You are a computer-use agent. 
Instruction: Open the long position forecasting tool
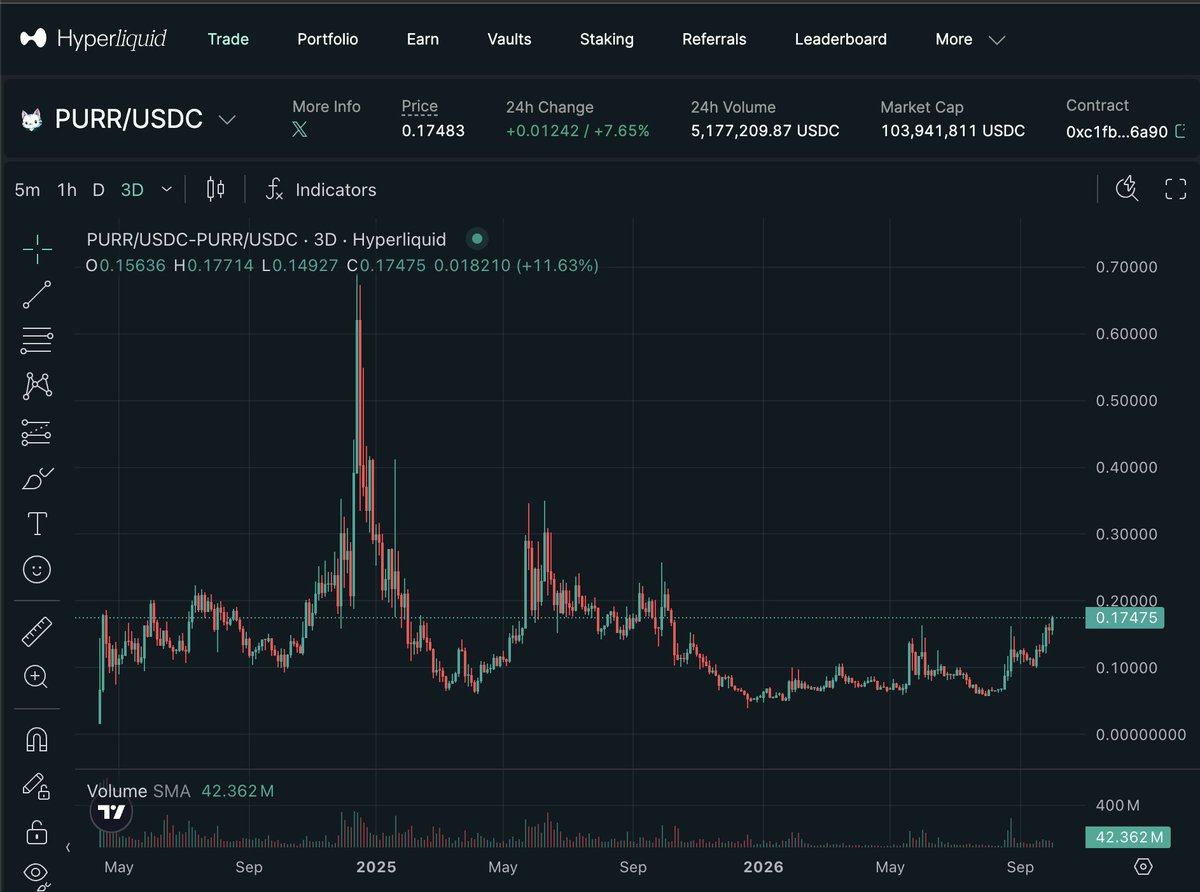37,432
